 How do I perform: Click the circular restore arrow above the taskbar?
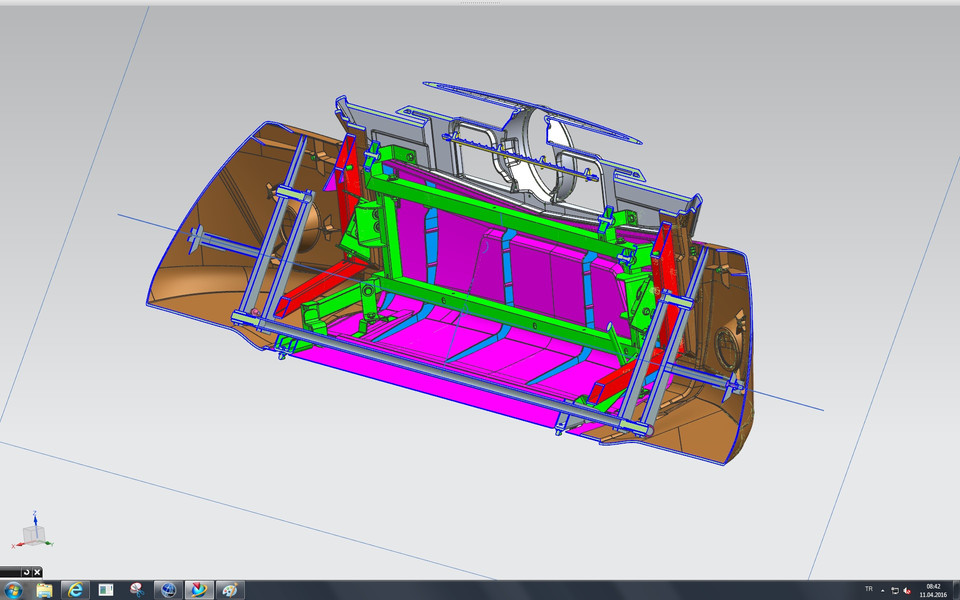pos(27,572)
